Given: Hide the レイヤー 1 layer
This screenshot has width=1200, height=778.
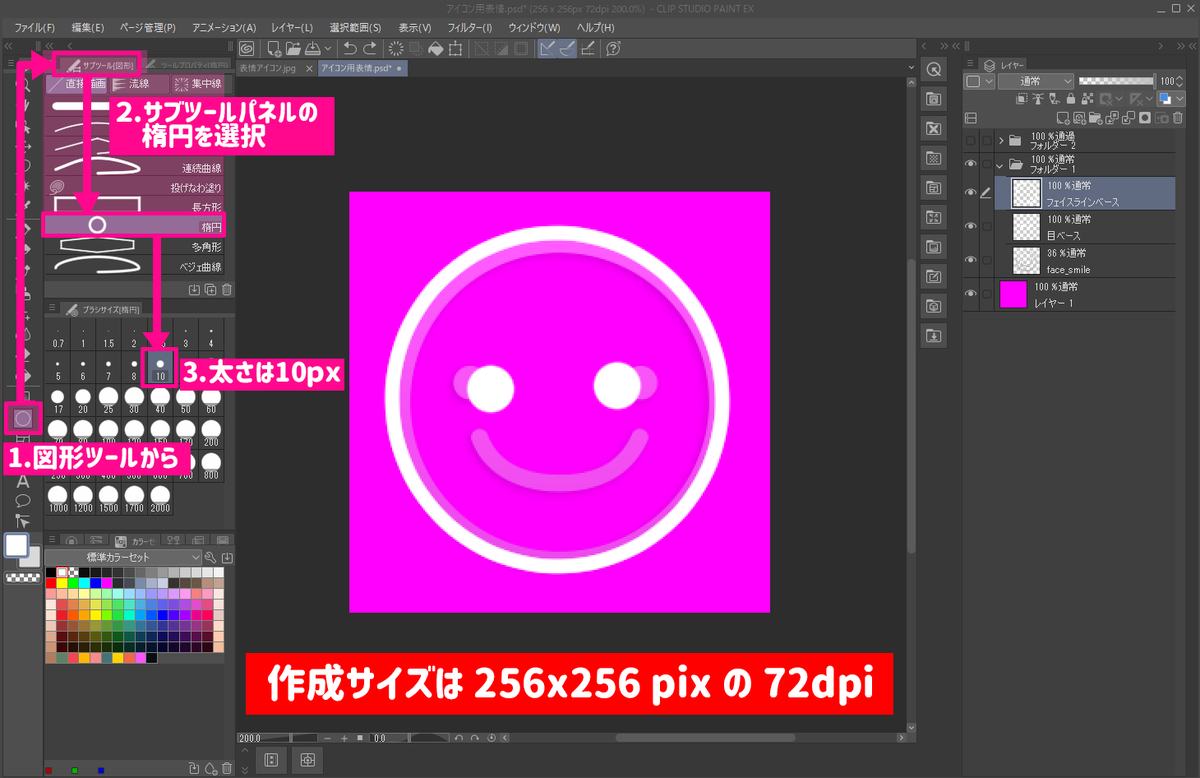Looking at the screenshot, I should 971,293.
